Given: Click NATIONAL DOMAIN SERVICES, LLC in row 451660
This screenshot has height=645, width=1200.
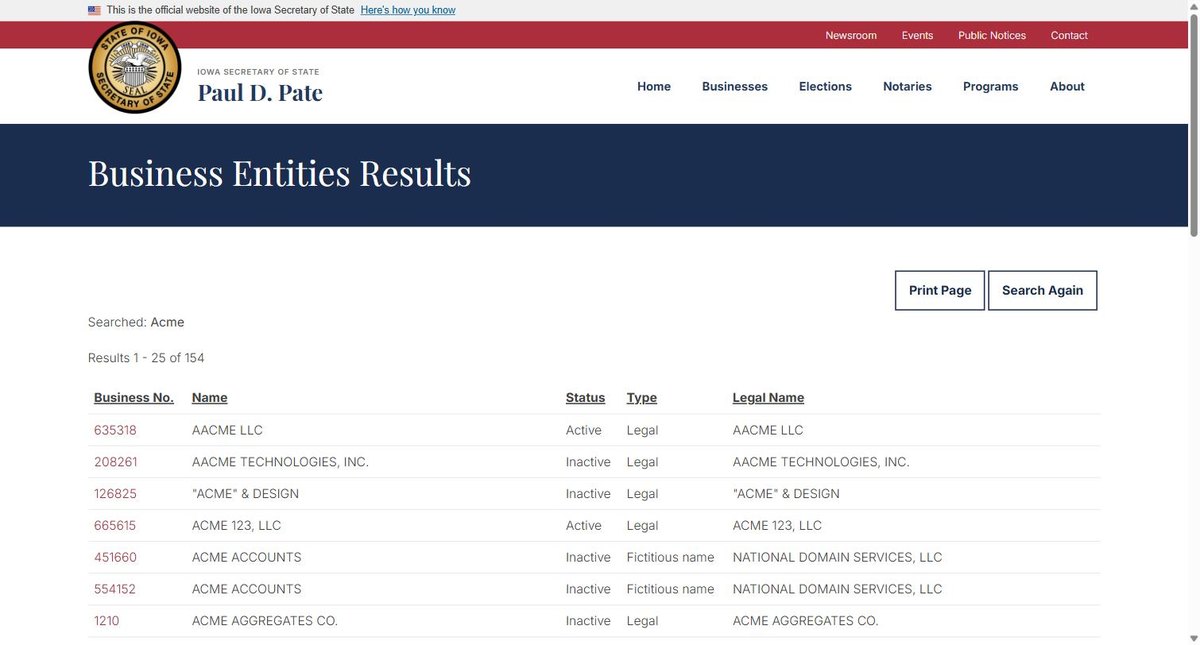Looking at the screenshot, I should (838, 557).
